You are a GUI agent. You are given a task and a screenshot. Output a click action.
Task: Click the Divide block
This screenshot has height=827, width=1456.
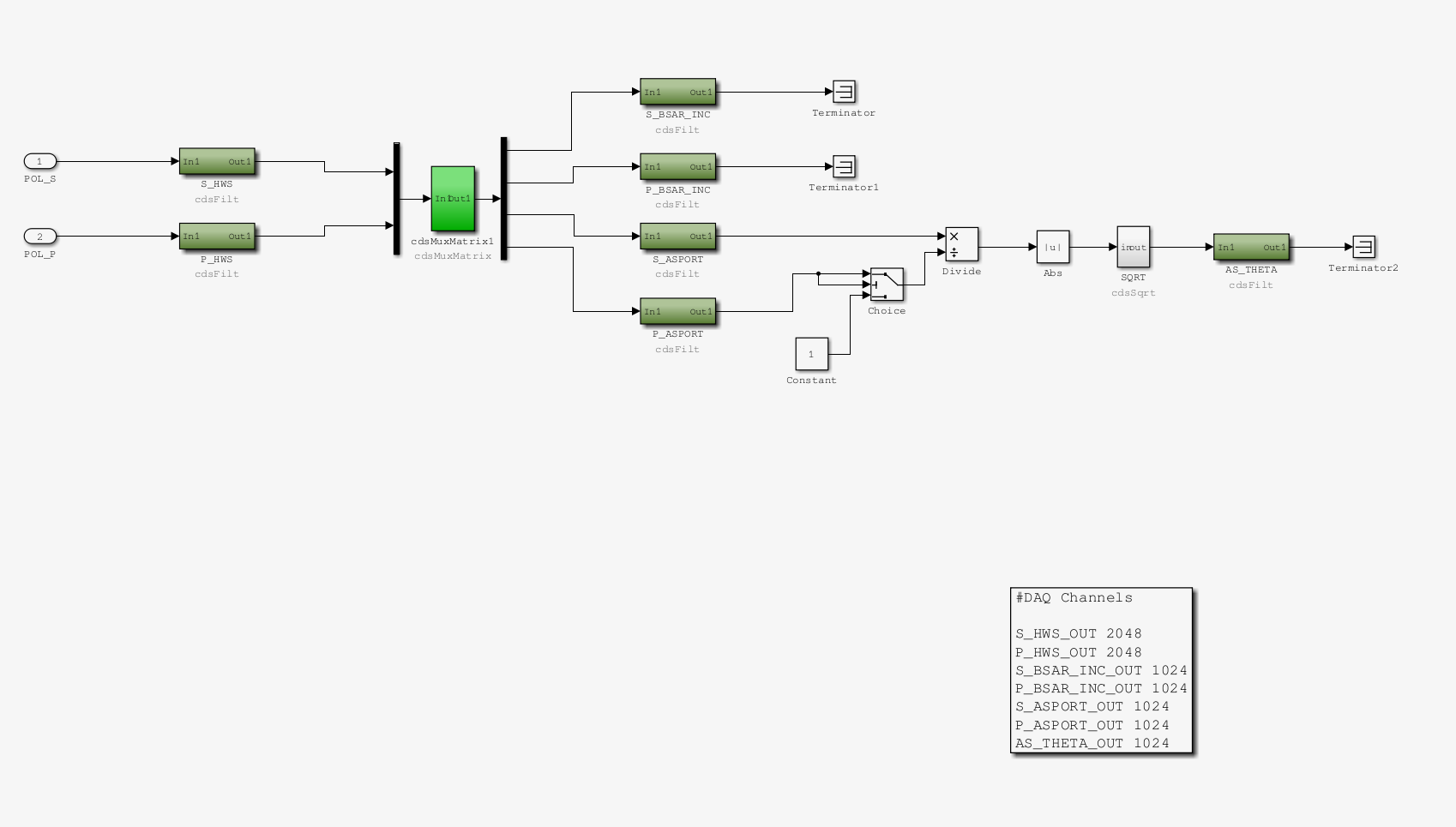(961, 244)
